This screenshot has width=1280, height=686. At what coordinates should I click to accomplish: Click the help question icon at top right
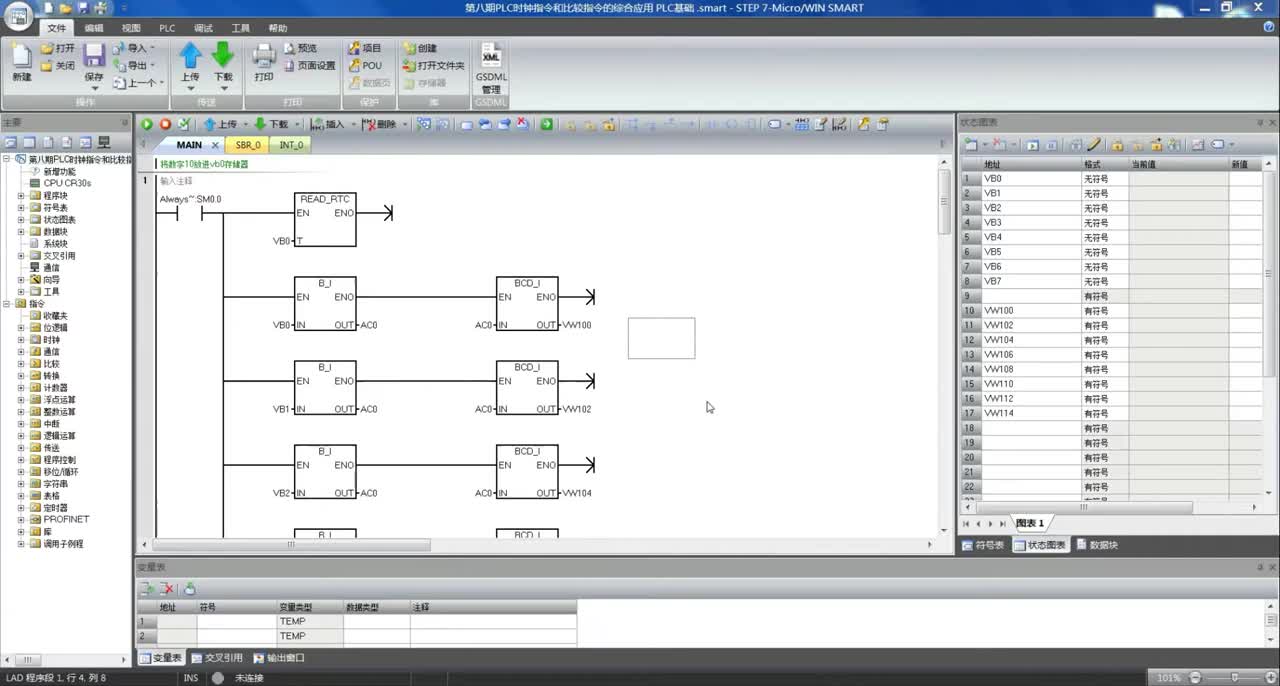pos(1269,27)
